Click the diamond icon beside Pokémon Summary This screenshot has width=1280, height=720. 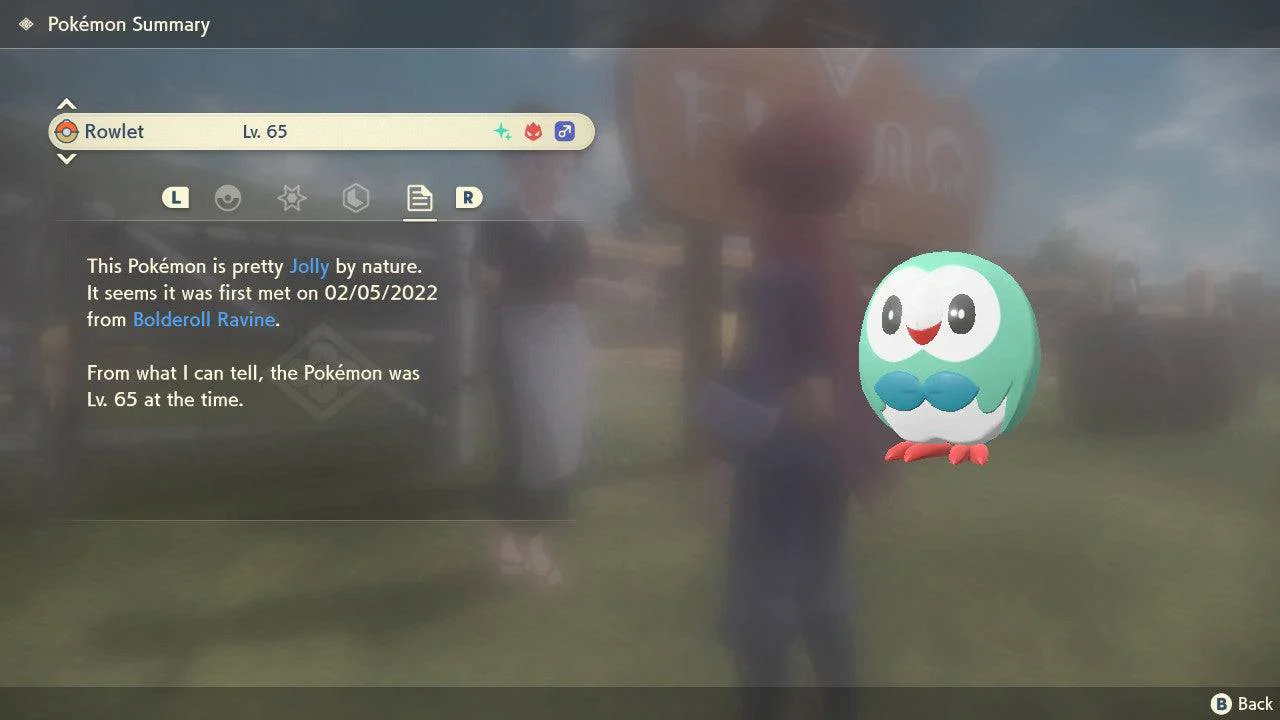click(26, 24)
